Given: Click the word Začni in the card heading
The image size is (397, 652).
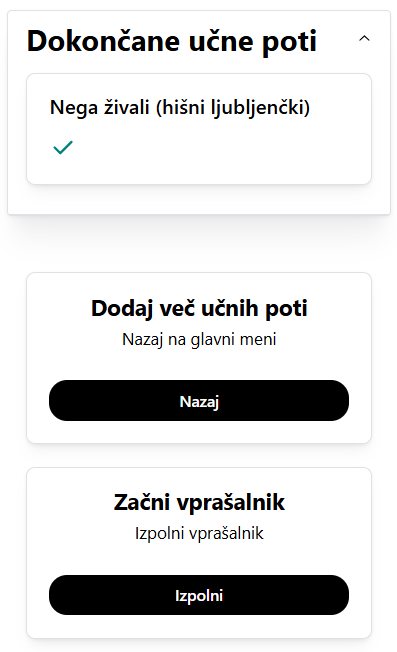Looking at the screenshot, I should [x=142, y=502].
